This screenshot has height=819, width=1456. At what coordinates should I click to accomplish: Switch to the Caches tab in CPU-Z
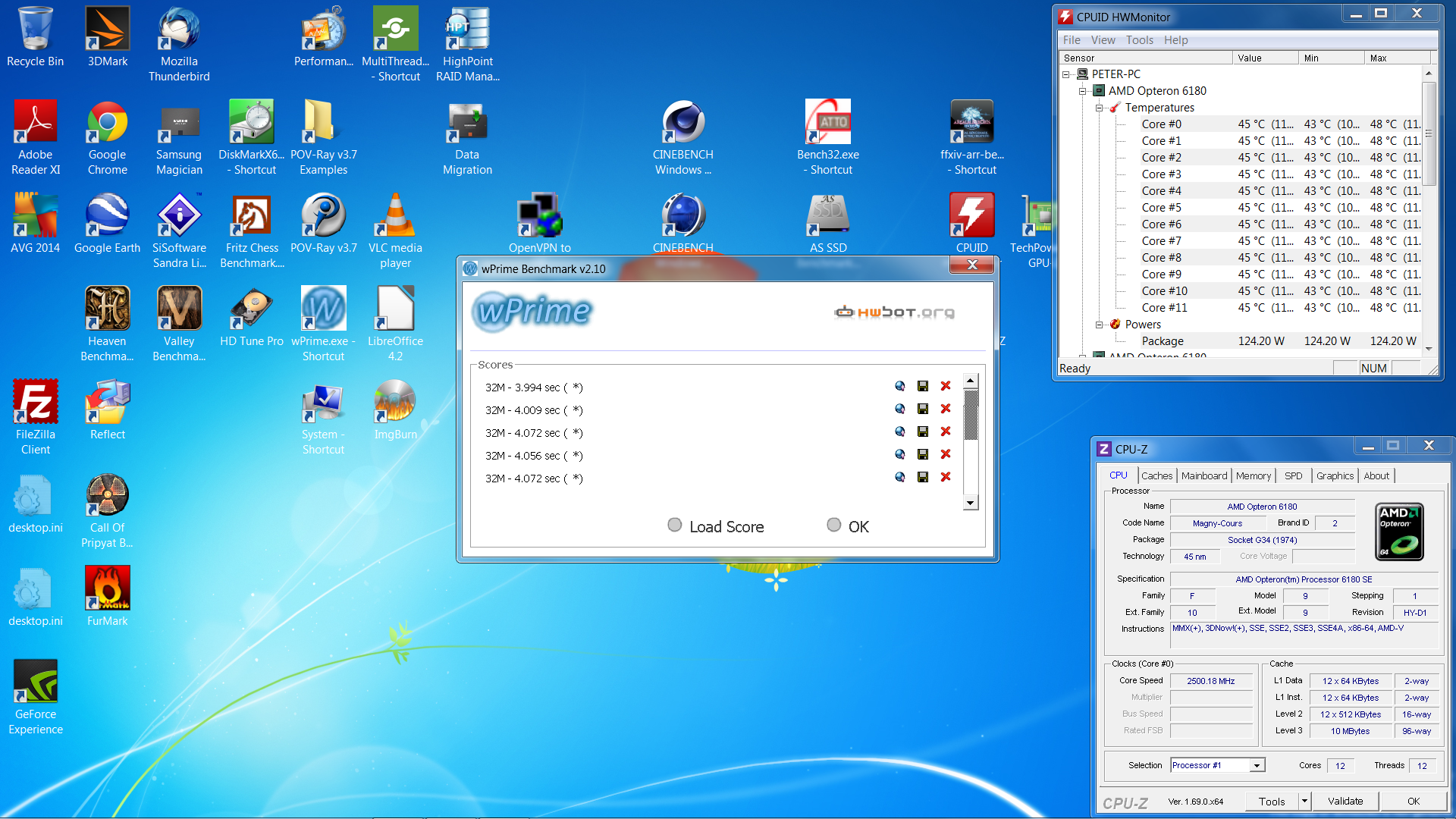coord(1156,476)
